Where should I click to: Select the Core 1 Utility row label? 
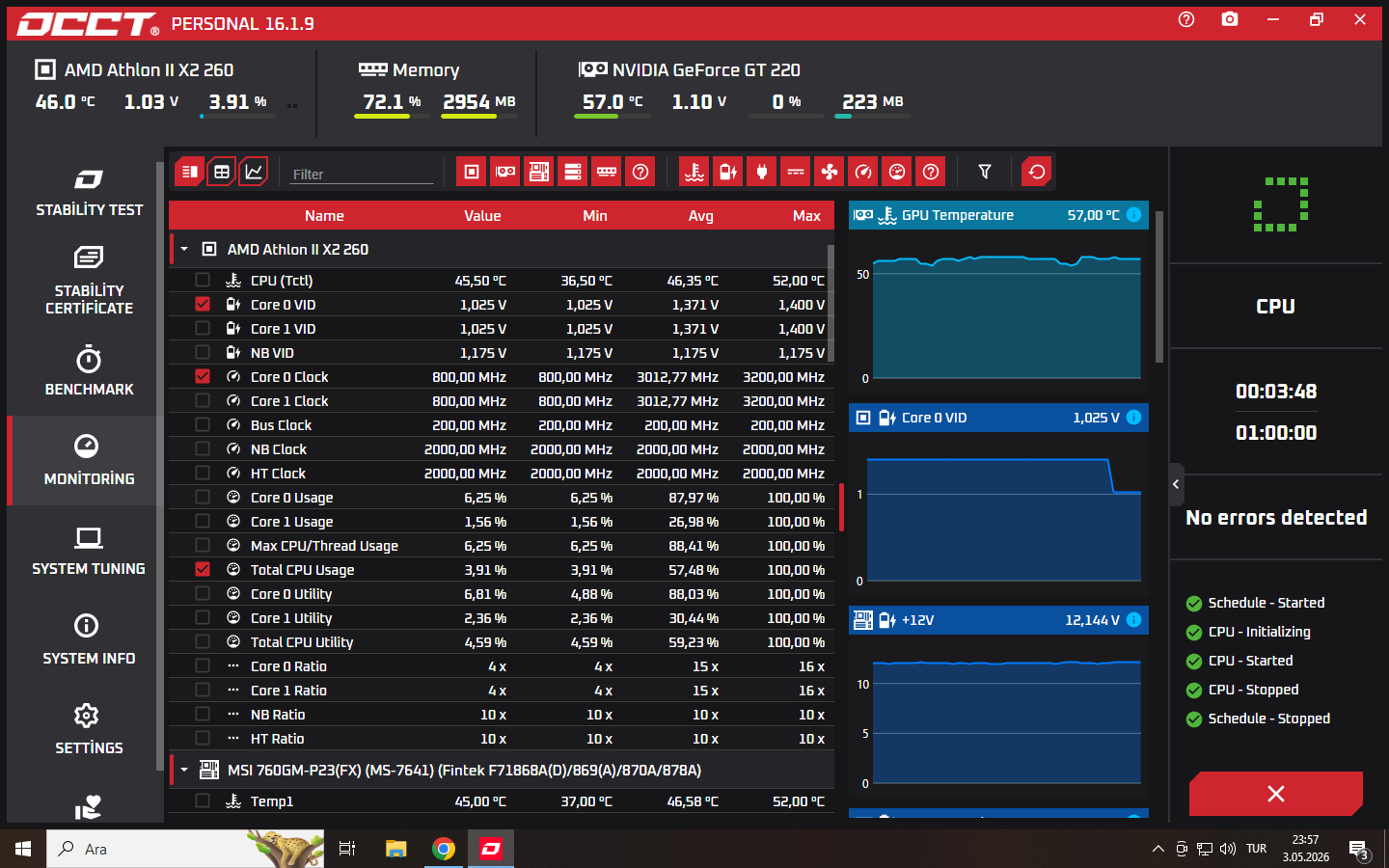pos(291,618)
